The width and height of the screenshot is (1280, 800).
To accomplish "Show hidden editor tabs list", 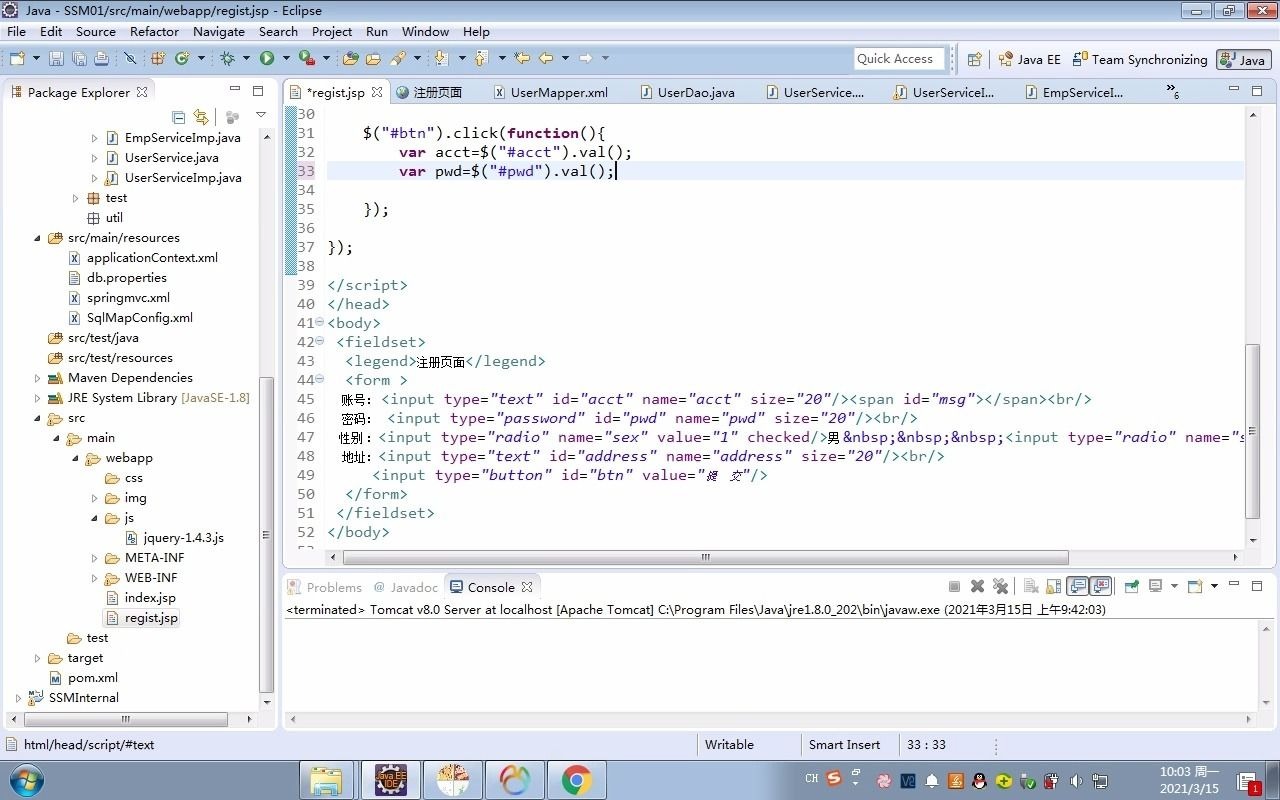I will click(1173, 91).
